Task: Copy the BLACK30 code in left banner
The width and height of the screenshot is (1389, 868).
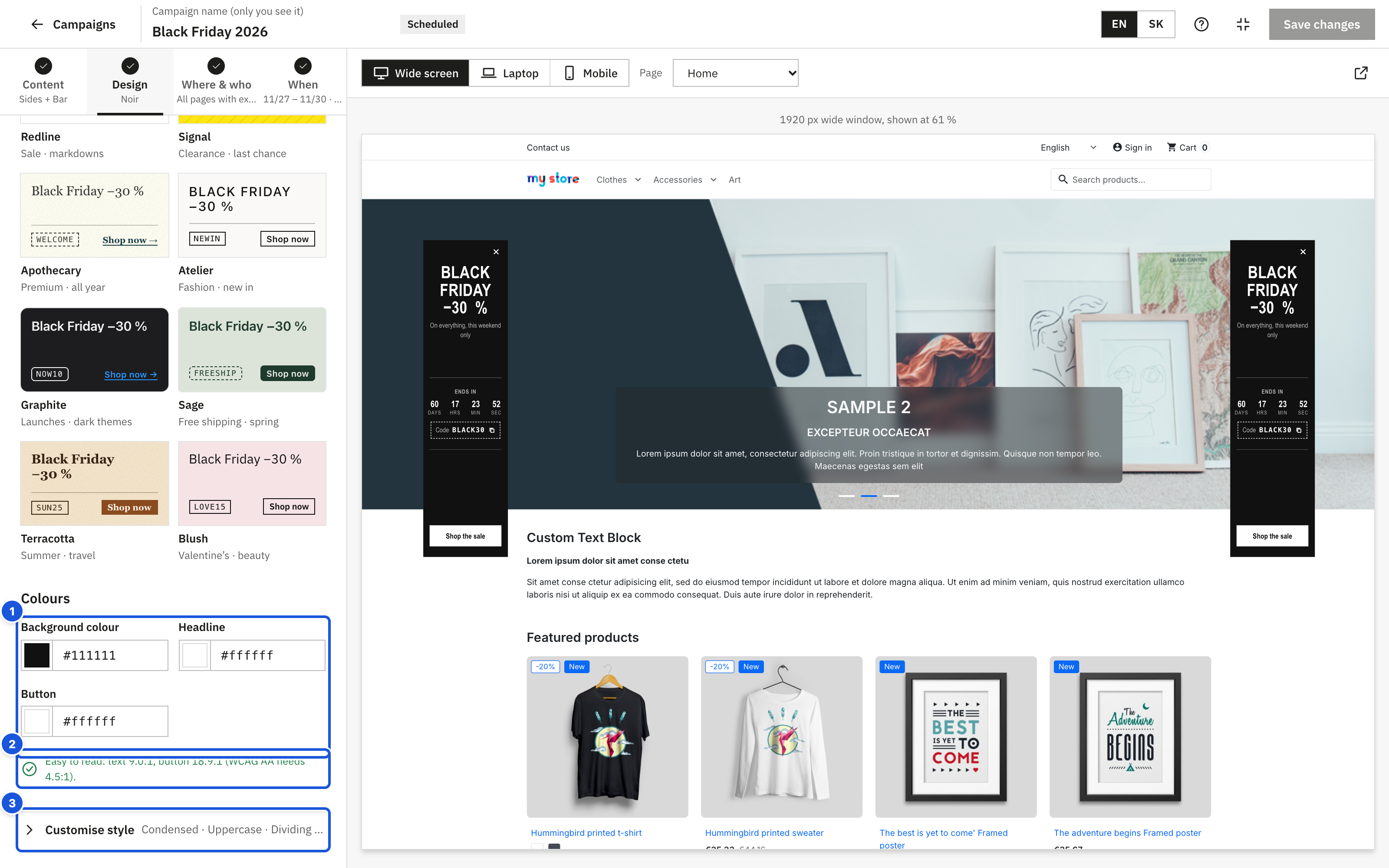Action: click(492, 430)
